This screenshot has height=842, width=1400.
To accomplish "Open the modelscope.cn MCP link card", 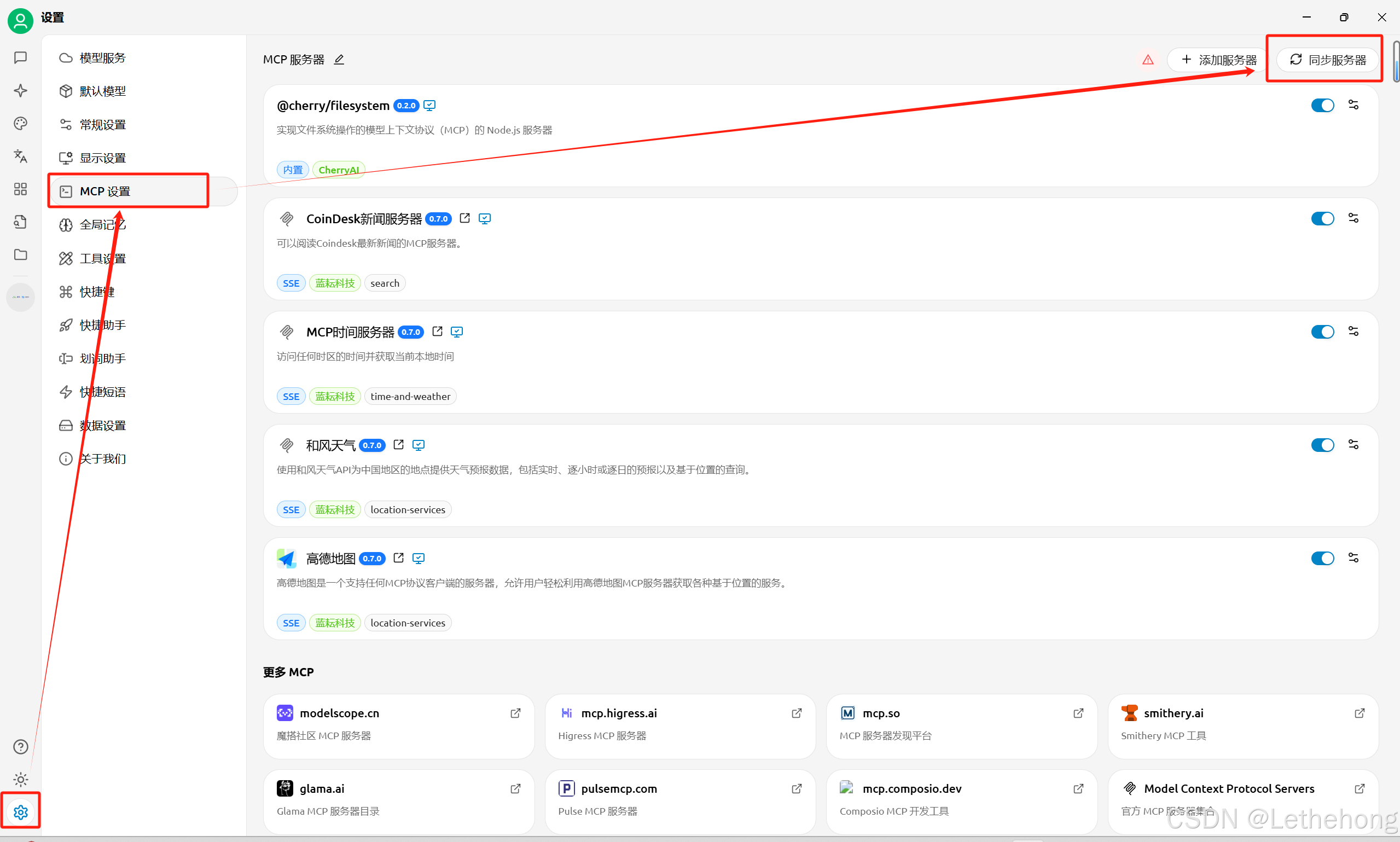I will click(x=399, y=725).
